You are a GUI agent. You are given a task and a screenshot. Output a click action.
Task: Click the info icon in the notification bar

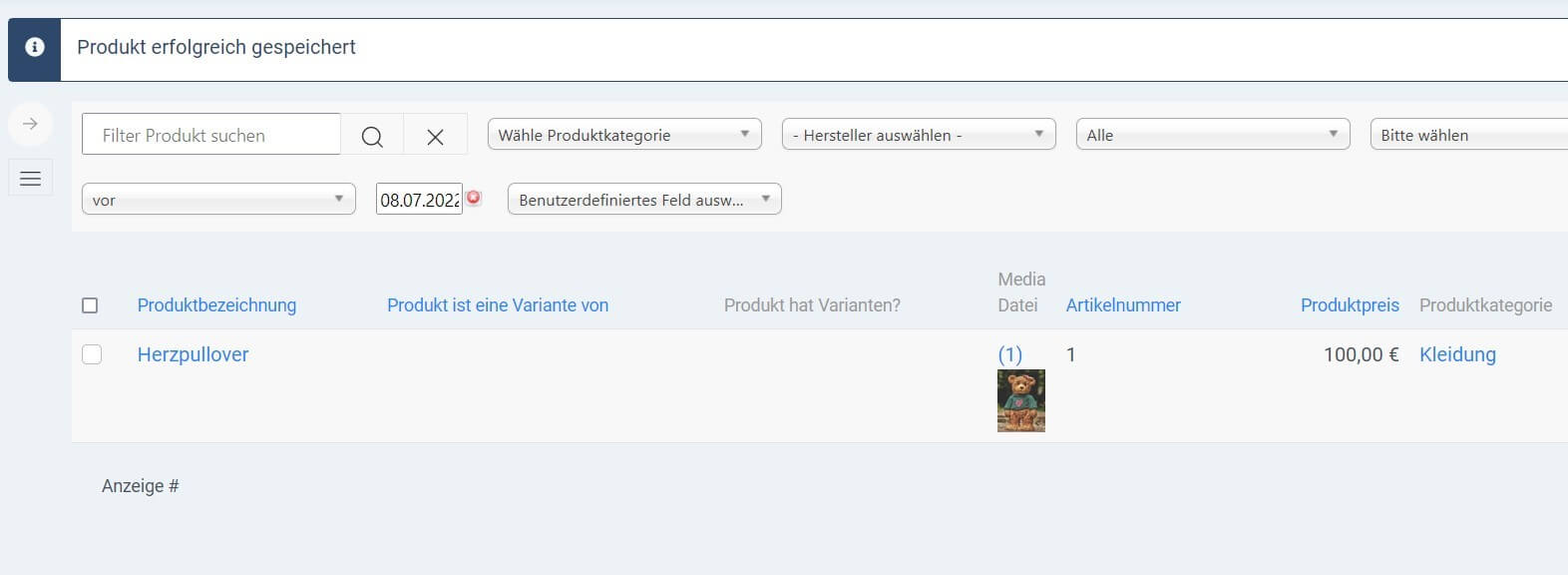[x=35, y=47]
